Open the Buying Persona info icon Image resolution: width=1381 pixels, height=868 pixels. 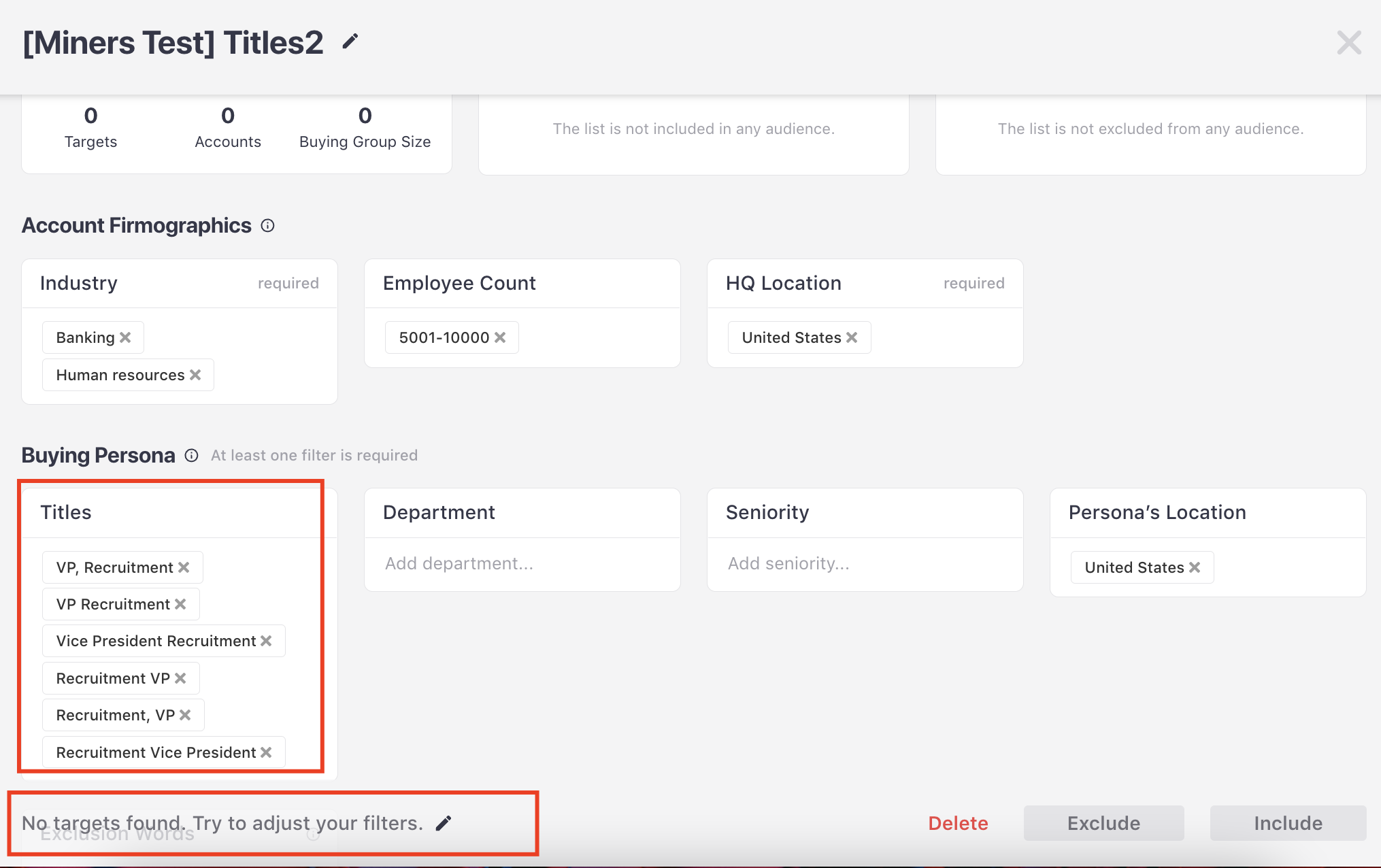tap(192, 456)
